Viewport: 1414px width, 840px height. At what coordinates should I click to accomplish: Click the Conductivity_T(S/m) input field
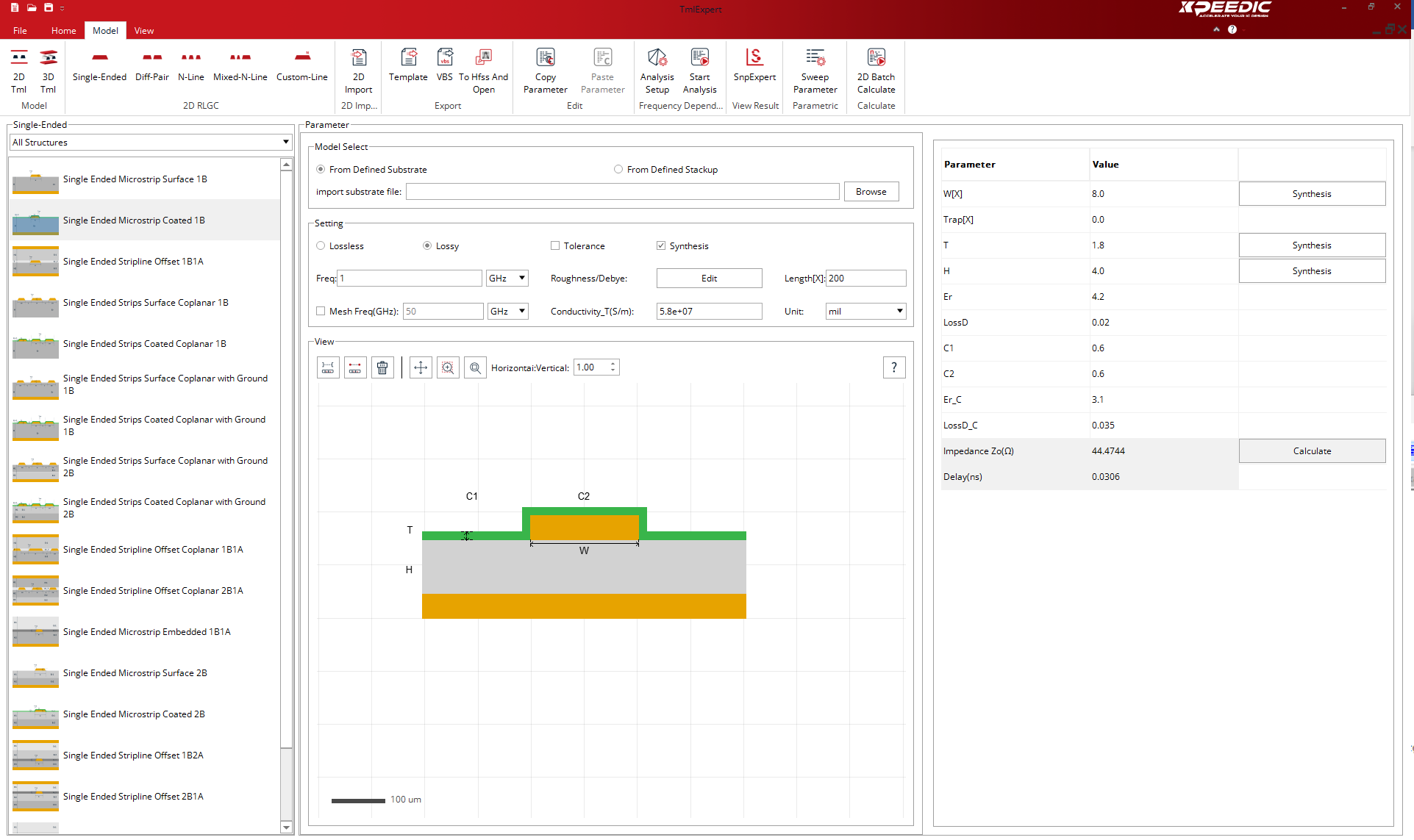710,312
